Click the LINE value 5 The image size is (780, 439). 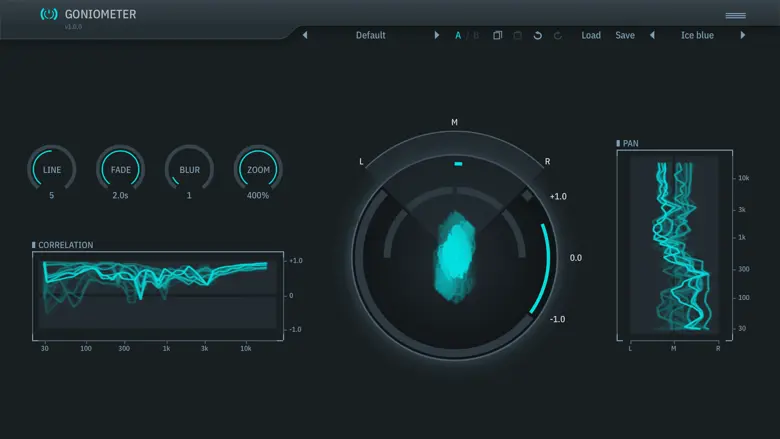coord(52,195)
